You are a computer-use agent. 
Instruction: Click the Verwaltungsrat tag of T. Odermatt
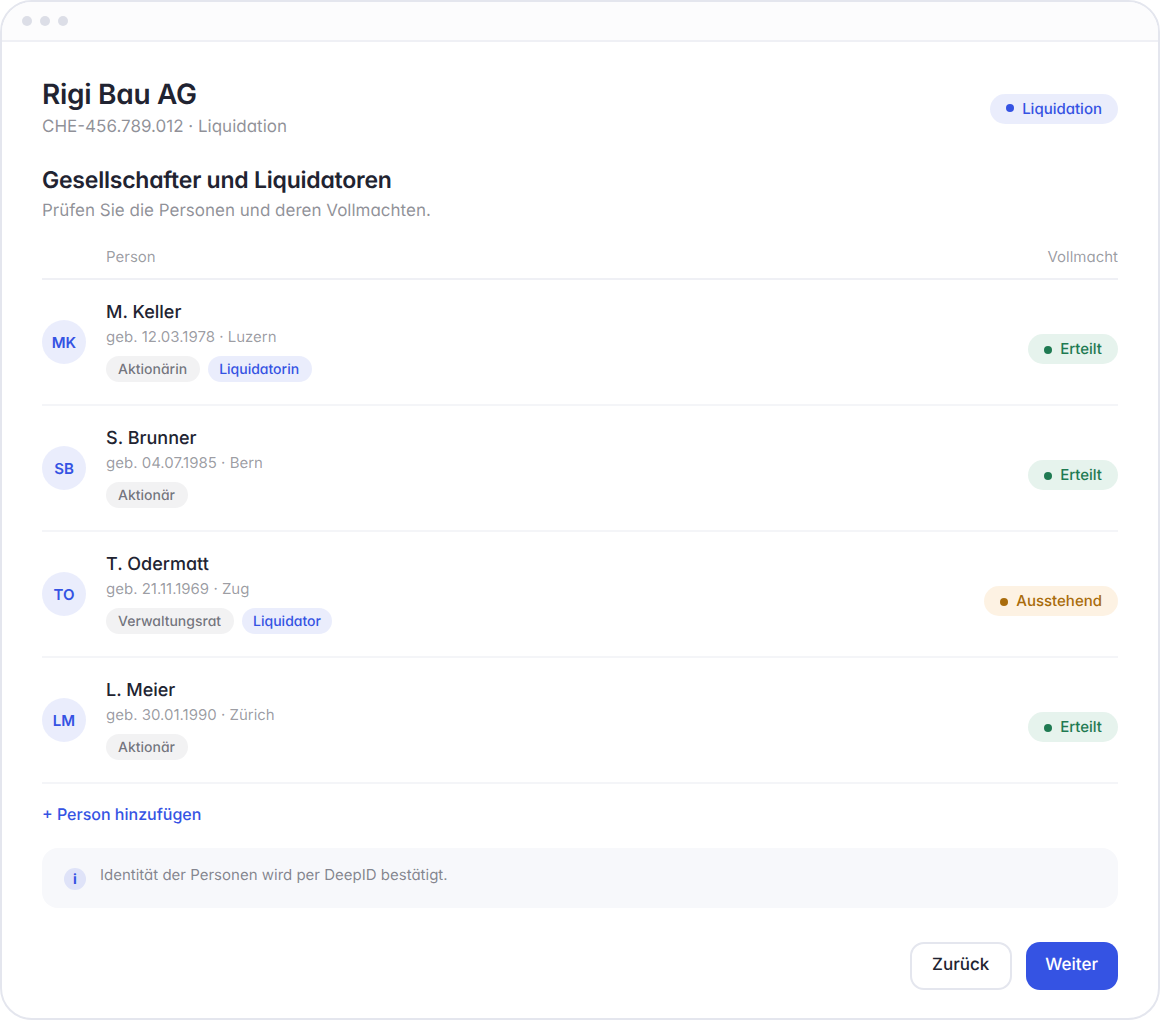tap(169, 621)
